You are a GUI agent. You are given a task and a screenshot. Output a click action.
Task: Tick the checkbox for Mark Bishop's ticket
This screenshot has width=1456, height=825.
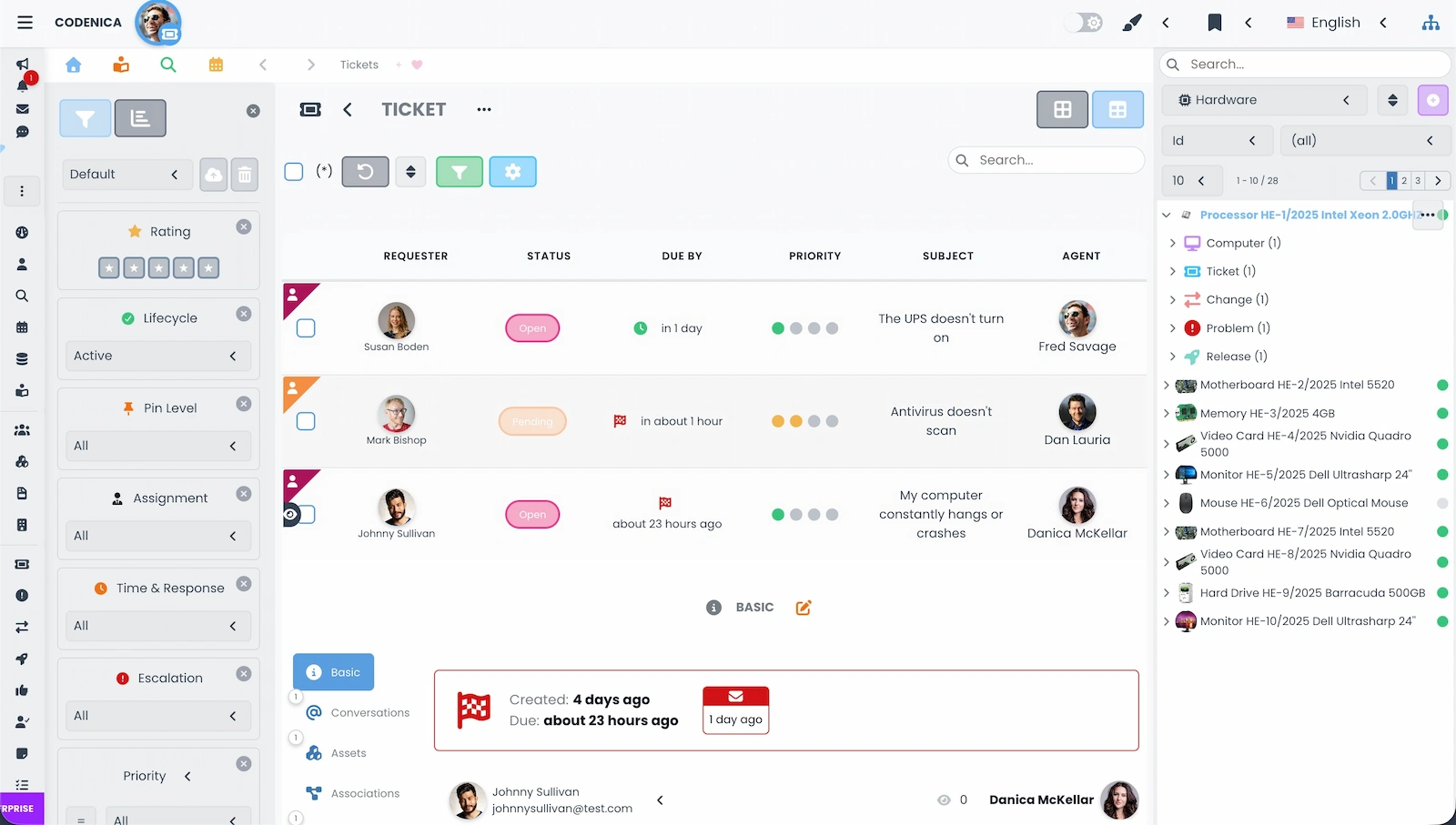click(x=306, y=421)
